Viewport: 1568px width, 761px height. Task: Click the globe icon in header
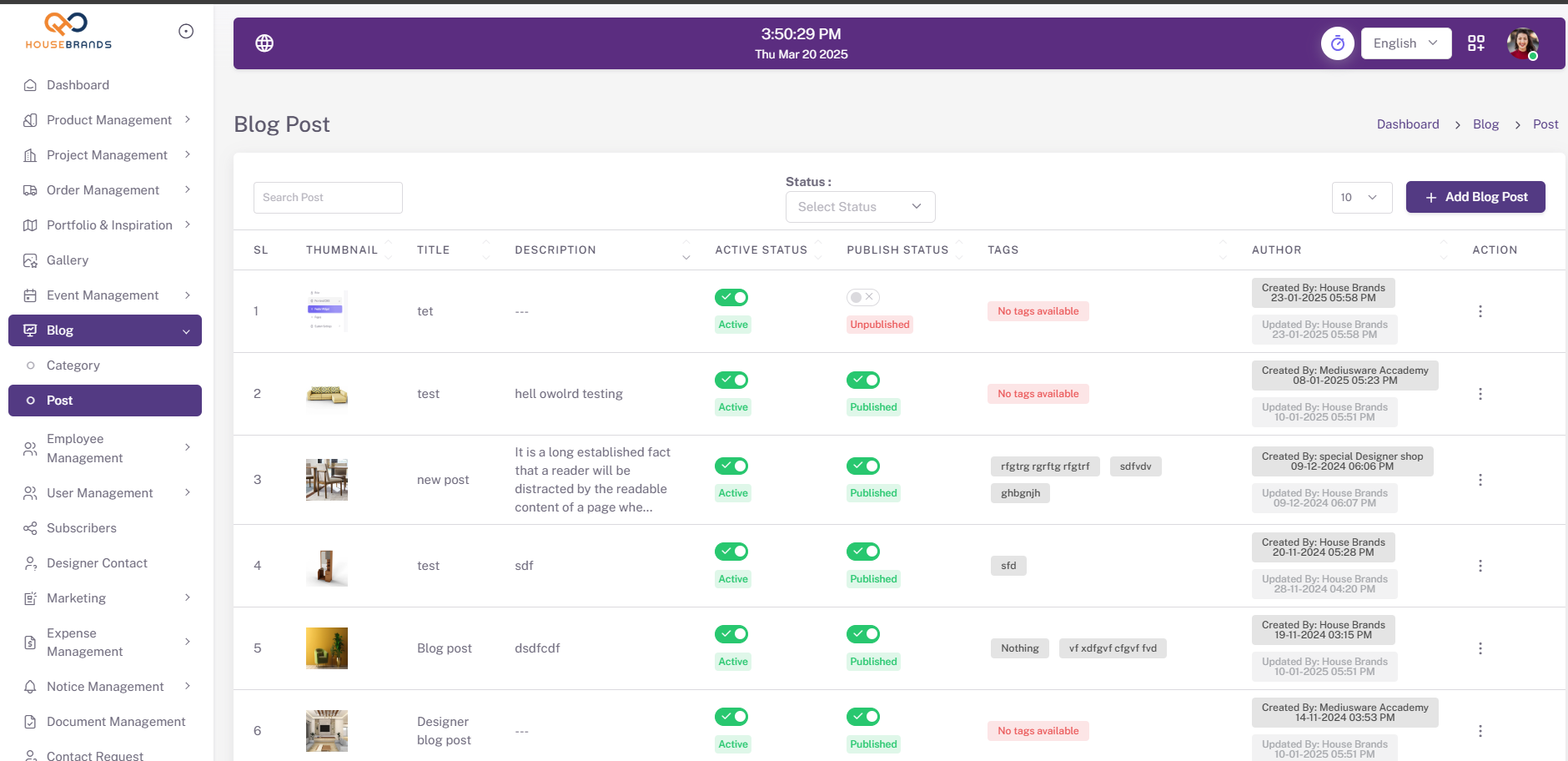[264, 43]
